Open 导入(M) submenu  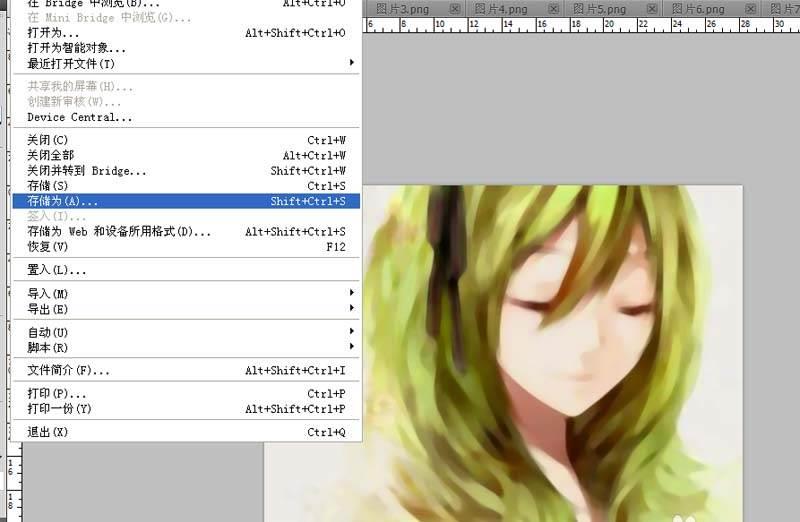[x=186, y=293]
